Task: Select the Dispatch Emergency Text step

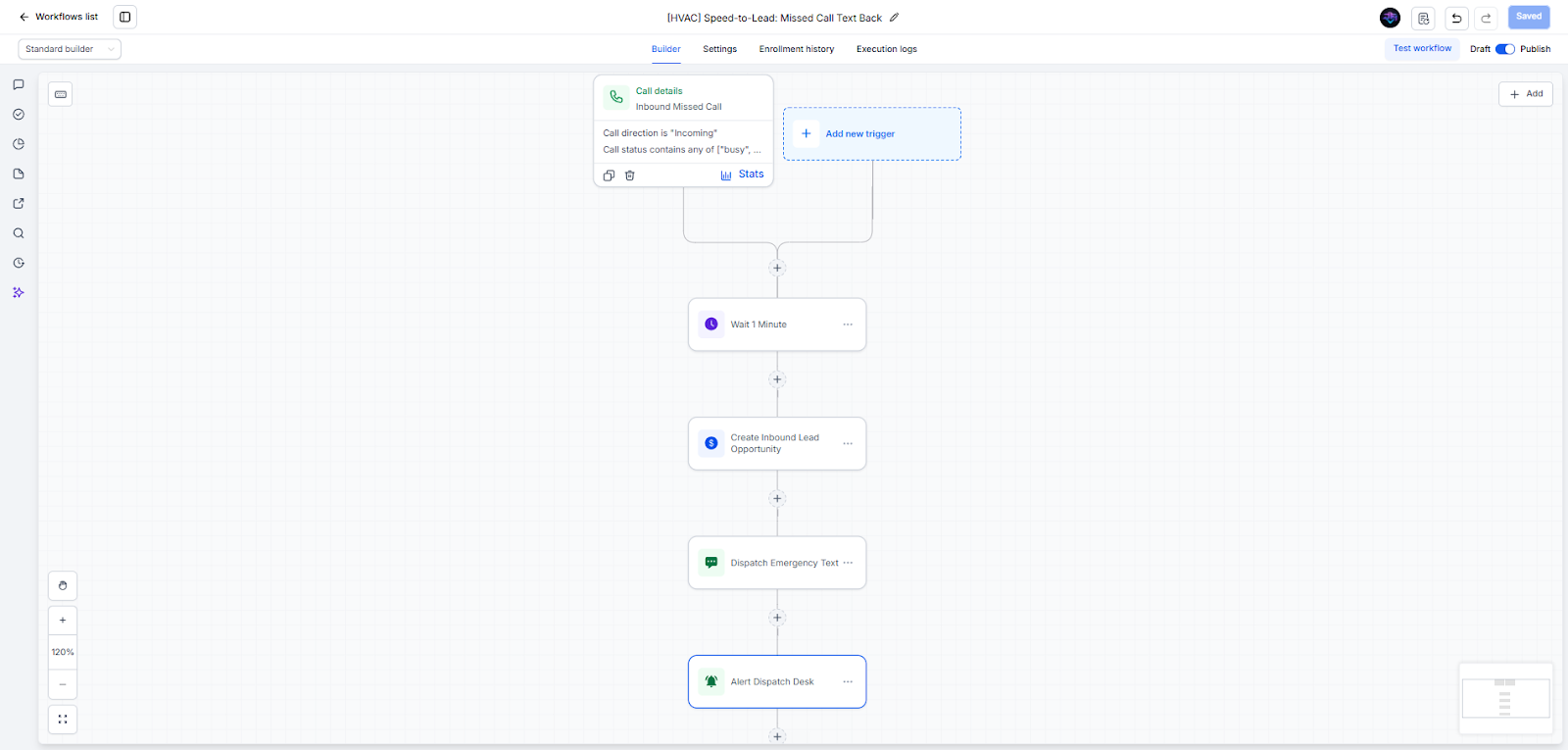Action: [x=777, y=563]
